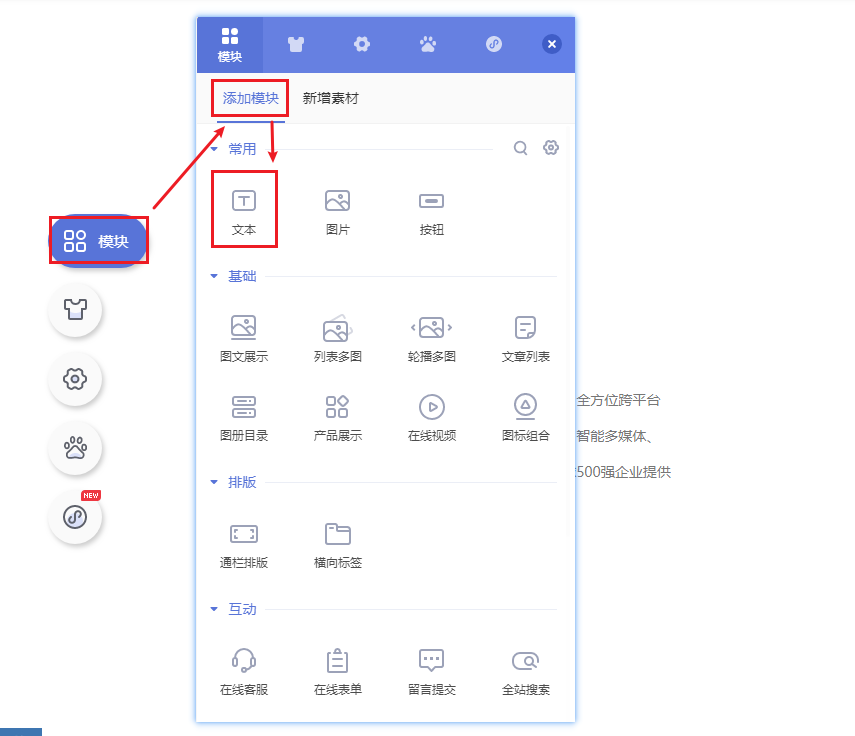Screen dimensions: 855x736
Task: Add the 图标组合 module
Action: point(526,418)
